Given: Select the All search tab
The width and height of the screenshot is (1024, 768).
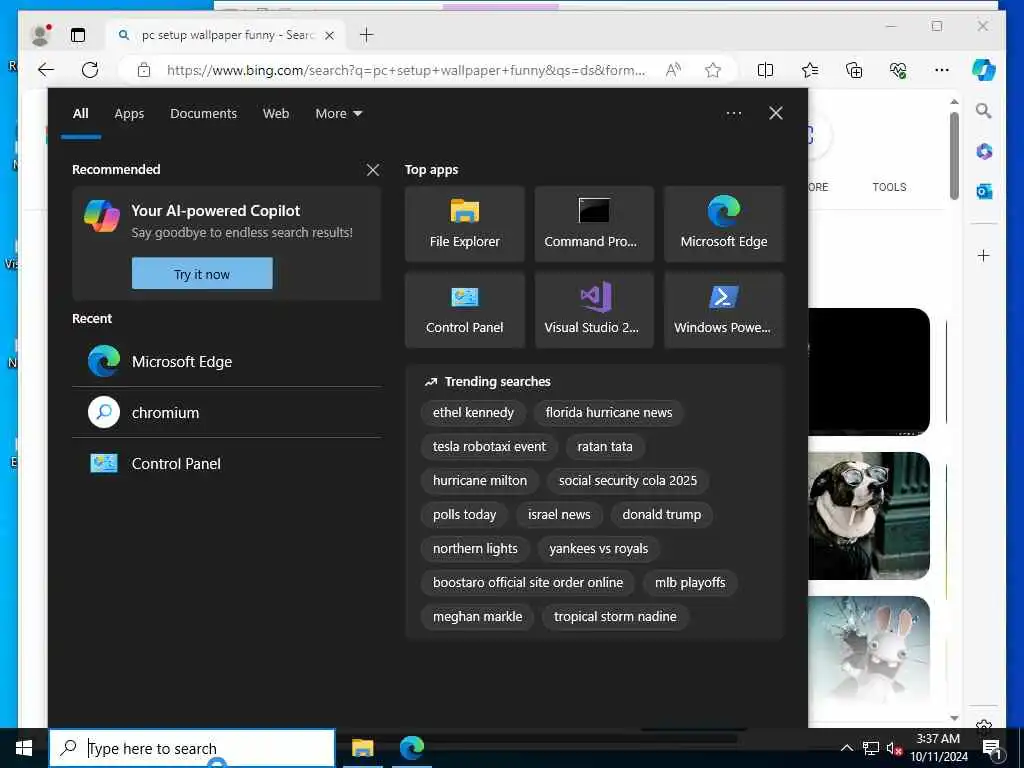Looking at the screenshot, I should coord(80,114).
